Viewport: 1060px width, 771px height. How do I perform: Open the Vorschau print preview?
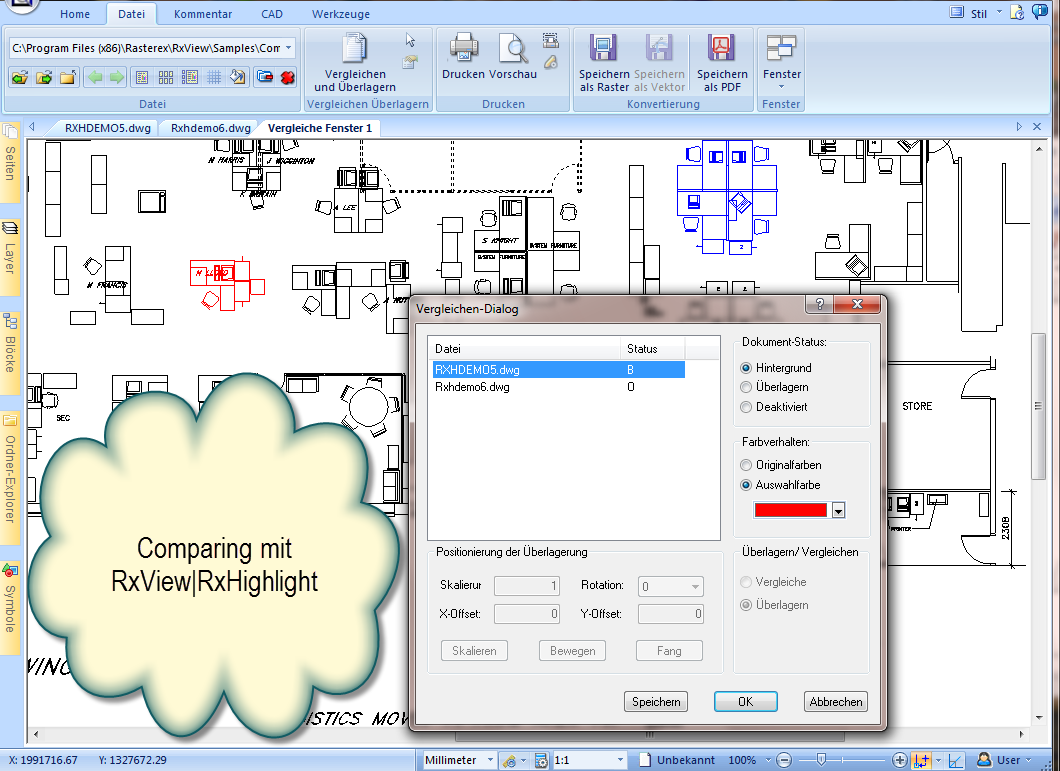coord(514,48)
